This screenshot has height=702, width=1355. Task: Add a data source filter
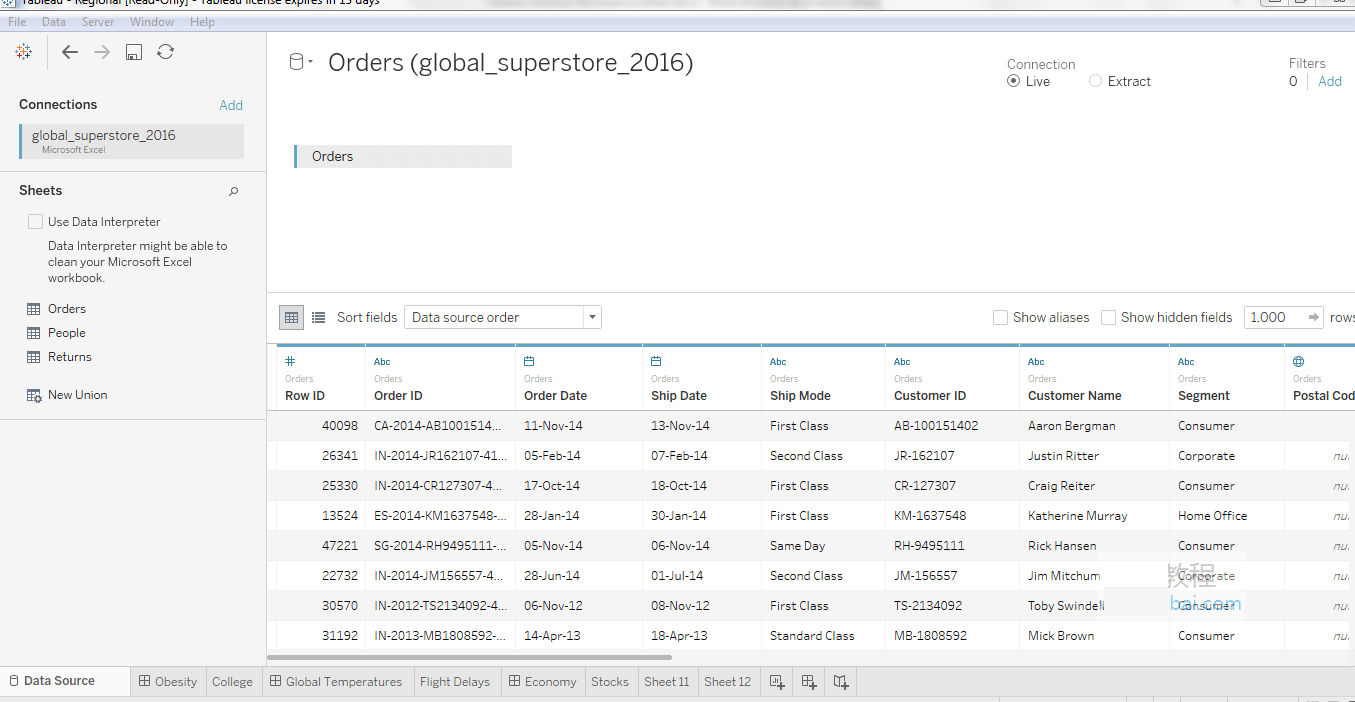coord(1330,82)
